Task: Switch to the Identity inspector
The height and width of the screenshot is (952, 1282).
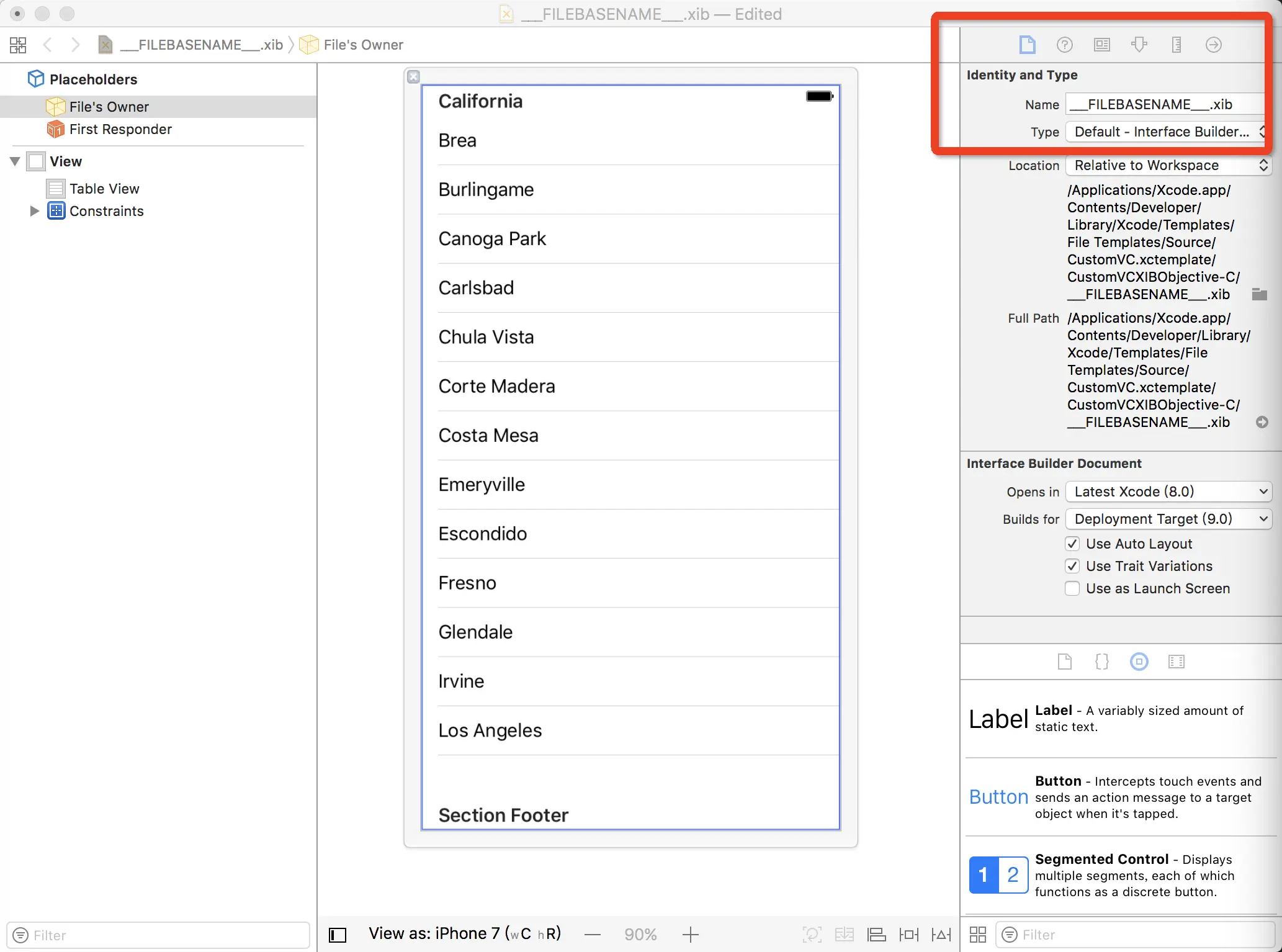Action: click(1101, 45)
